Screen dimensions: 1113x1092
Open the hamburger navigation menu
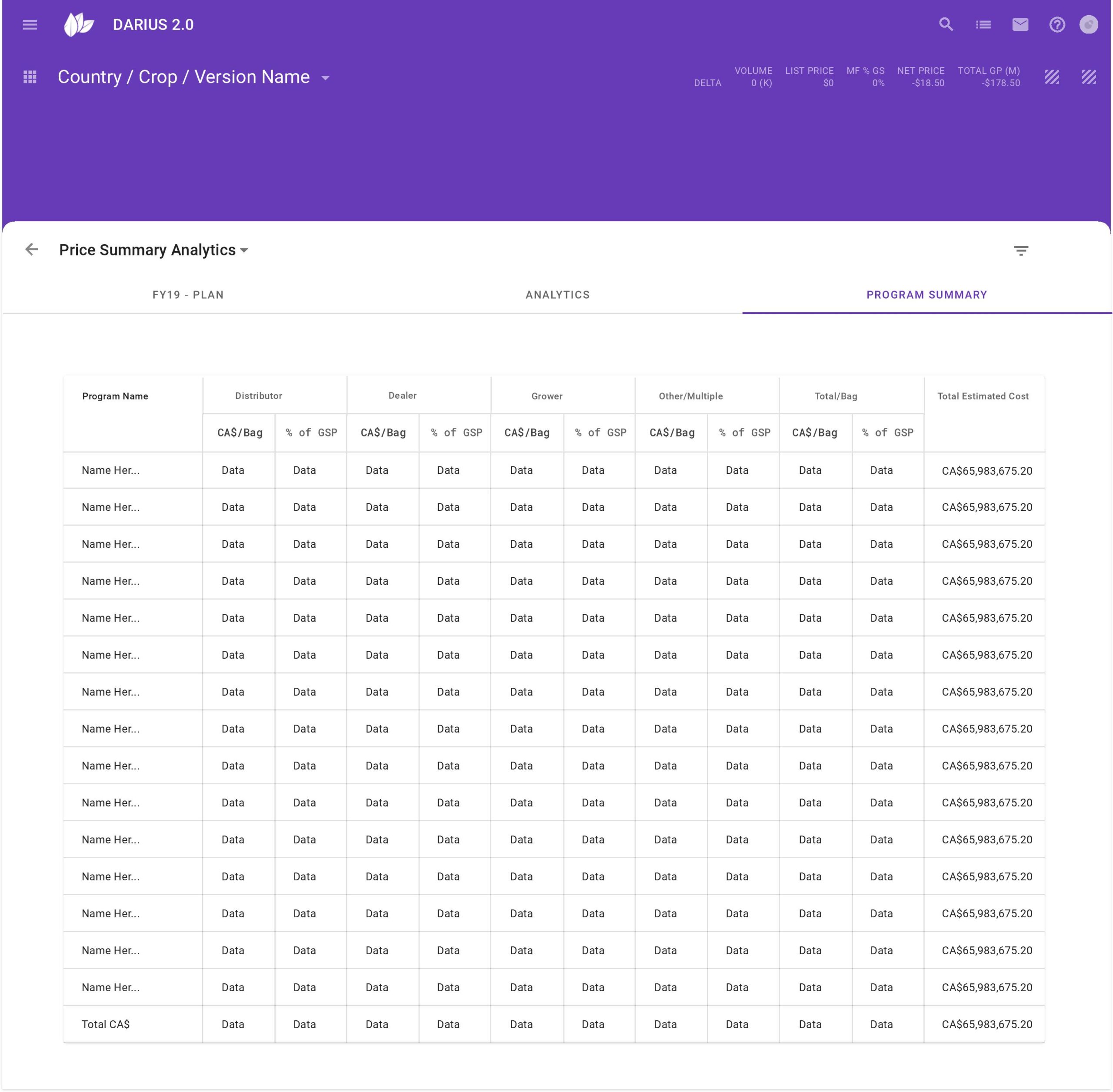(x=30, y=25)
